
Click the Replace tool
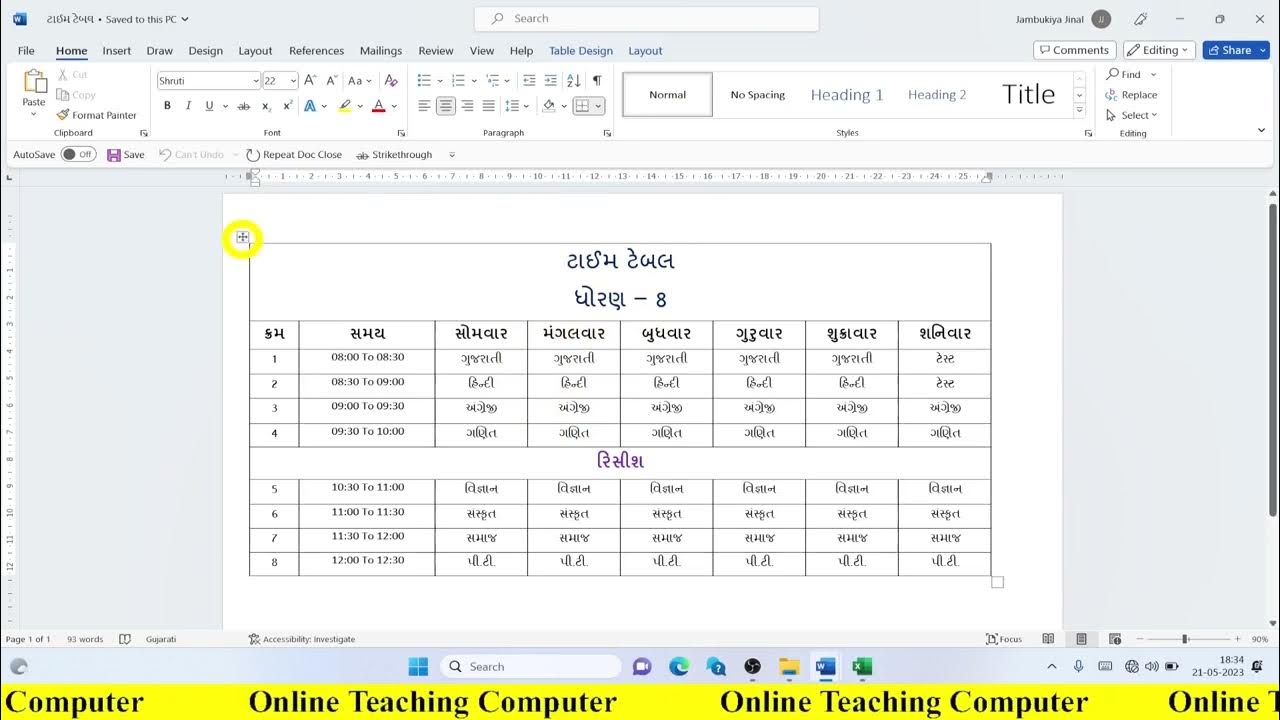click(1131, 95)
